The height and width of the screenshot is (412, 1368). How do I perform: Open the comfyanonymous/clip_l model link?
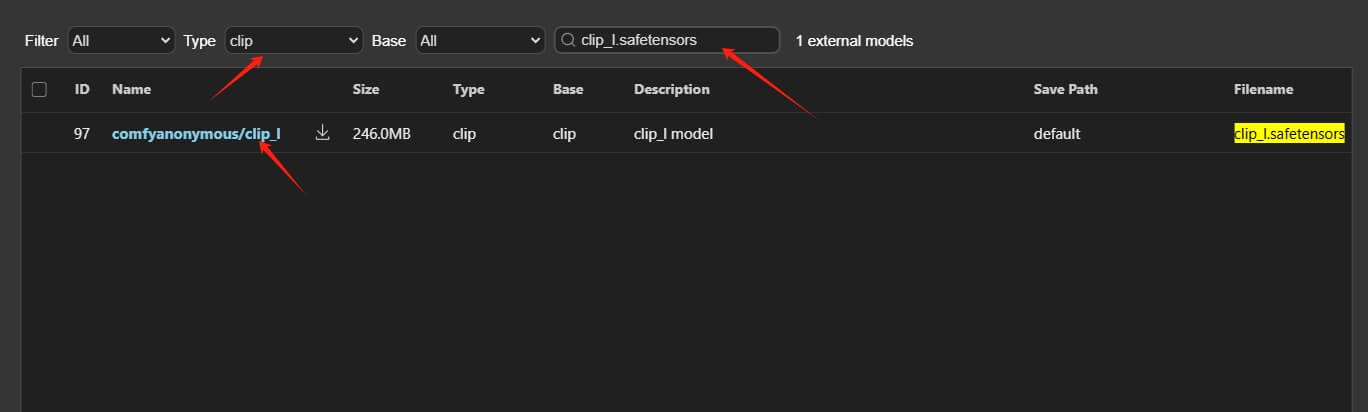pyautogui.click(x=196, y=134)
